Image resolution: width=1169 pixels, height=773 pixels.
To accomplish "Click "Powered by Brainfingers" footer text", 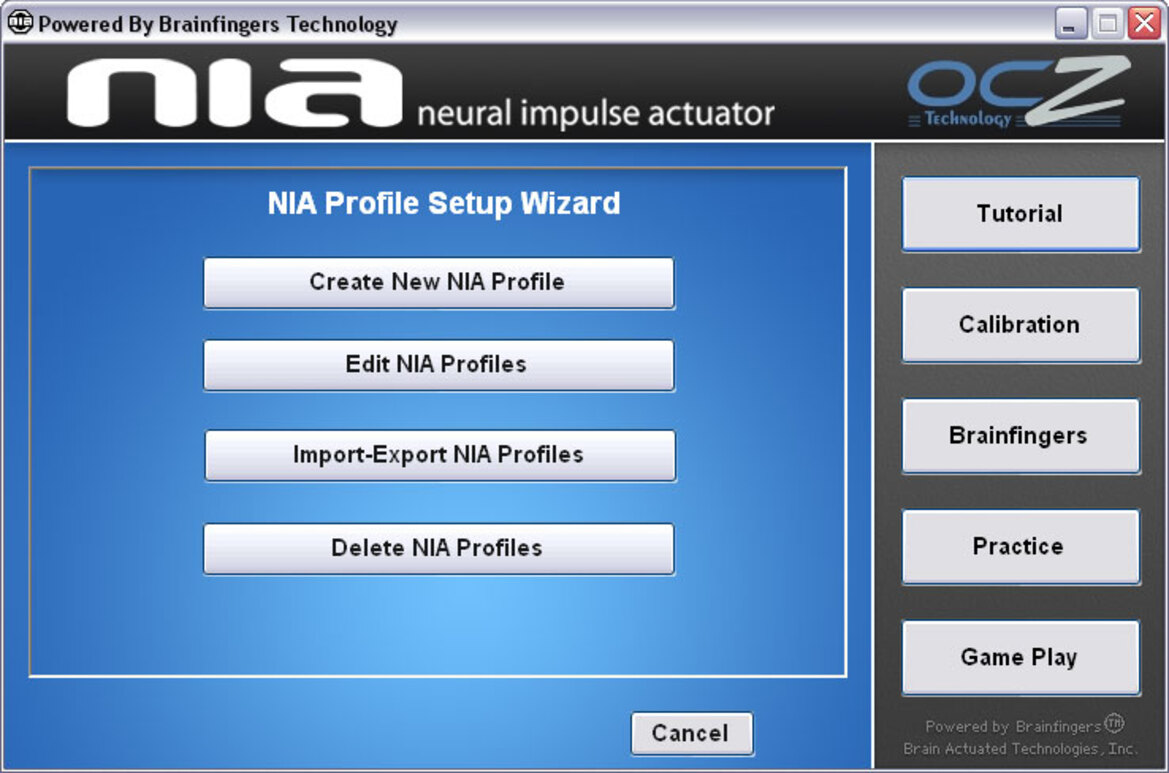I will (1024, 725).
